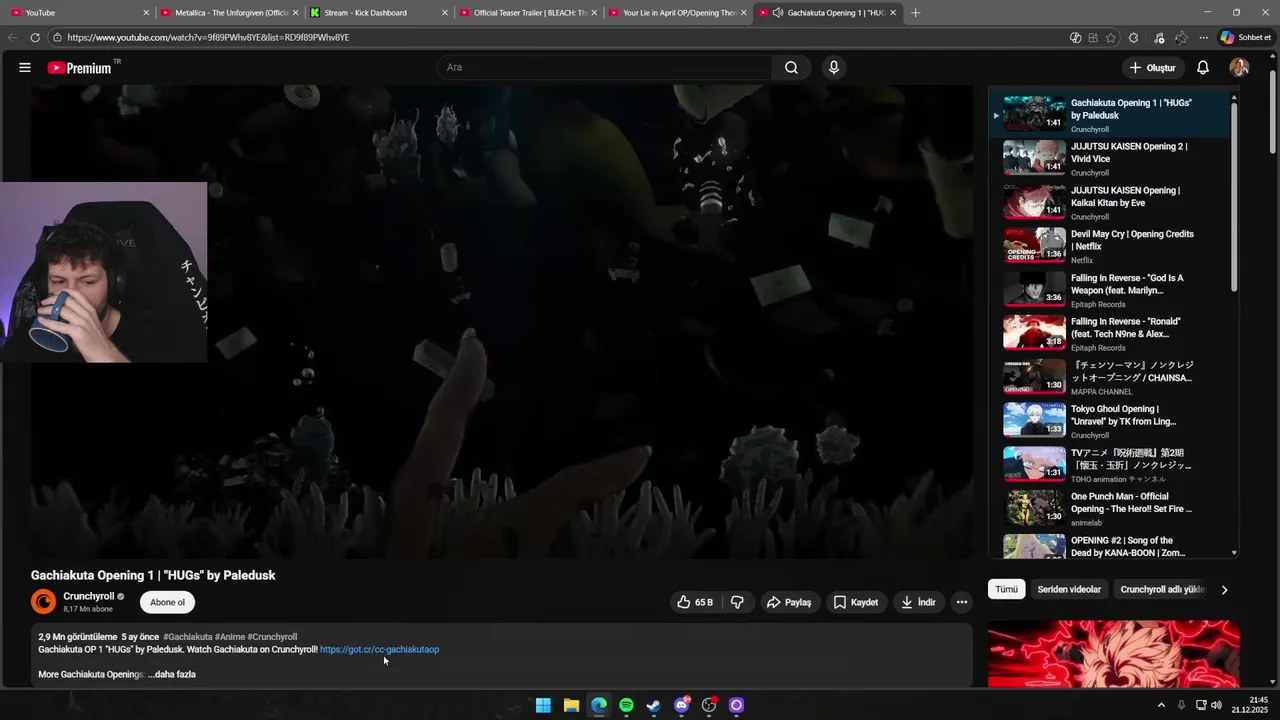Switch to Stream - Kick Dashboard tab
1280x720 pixels.
tap(379, 13)
